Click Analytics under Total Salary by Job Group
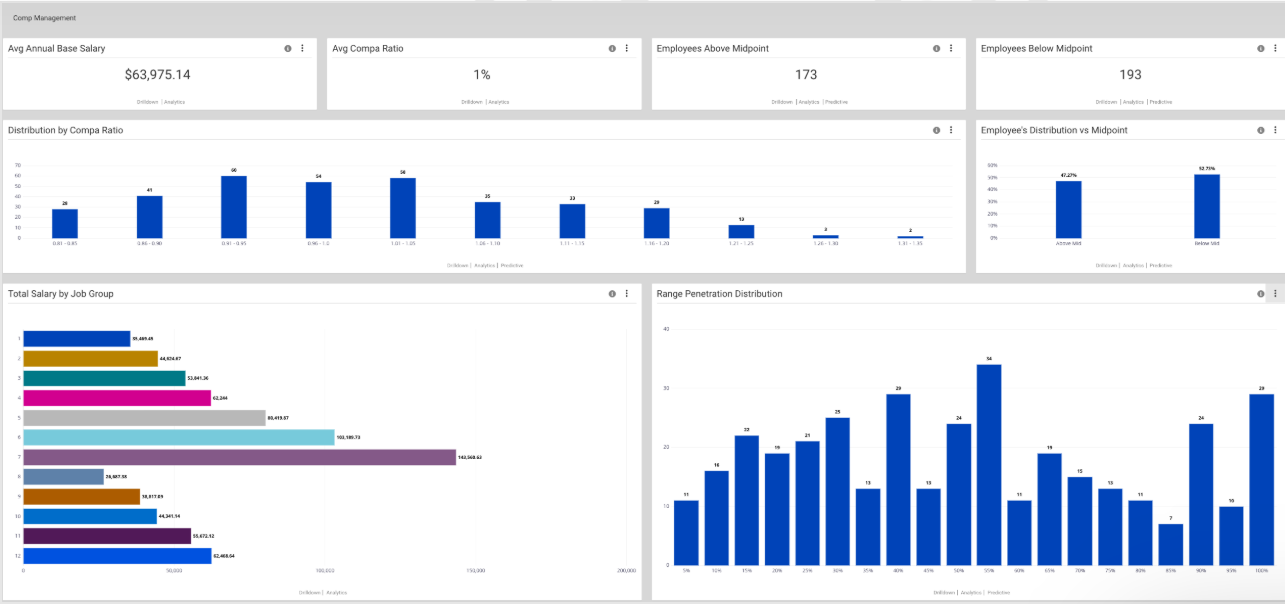This screenshot has height=604, width=1285. tap(338, 592)
